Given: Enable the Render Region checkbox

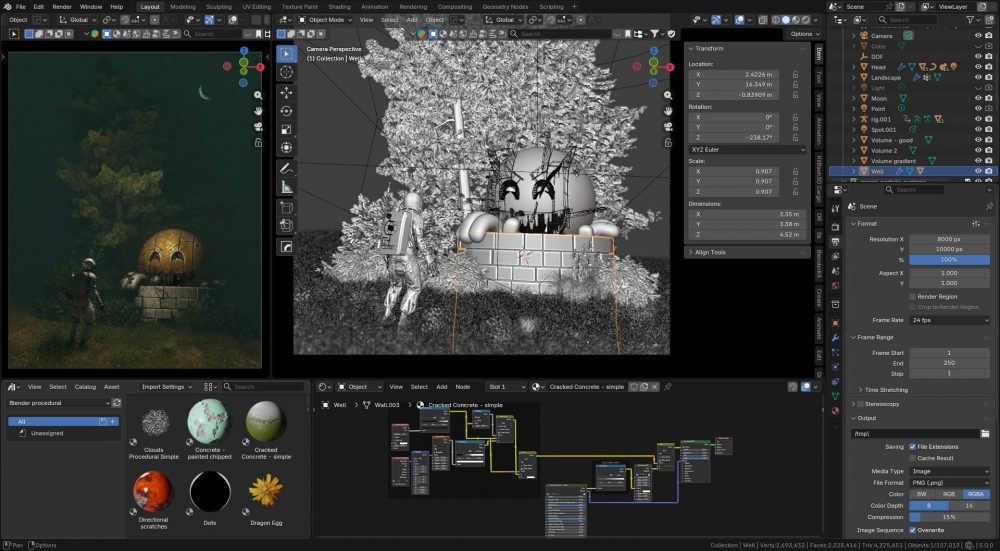Looking at the screenshot, I should click(x=913, y=297).
